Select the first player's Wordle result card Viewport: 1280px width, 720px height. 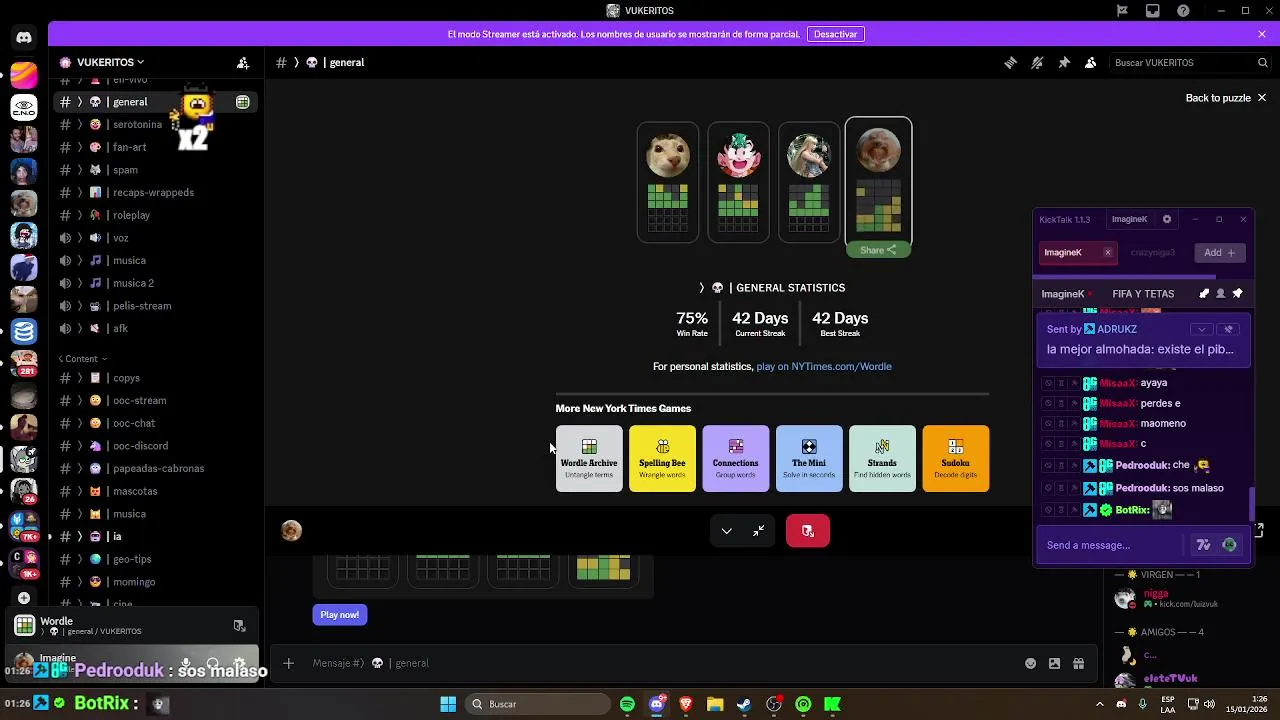[668, 182]
